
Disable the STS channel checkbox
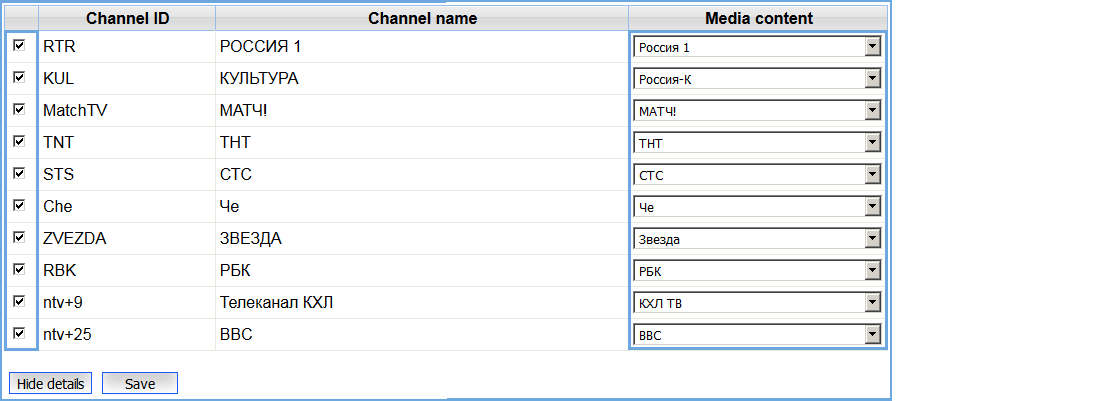[x=20, y=173]
